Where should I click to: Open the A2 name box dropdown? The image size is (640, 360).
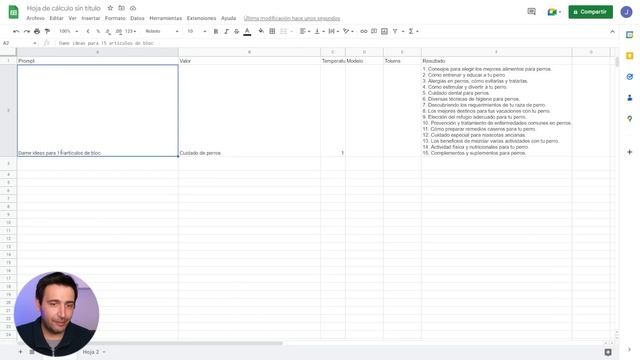35,43
